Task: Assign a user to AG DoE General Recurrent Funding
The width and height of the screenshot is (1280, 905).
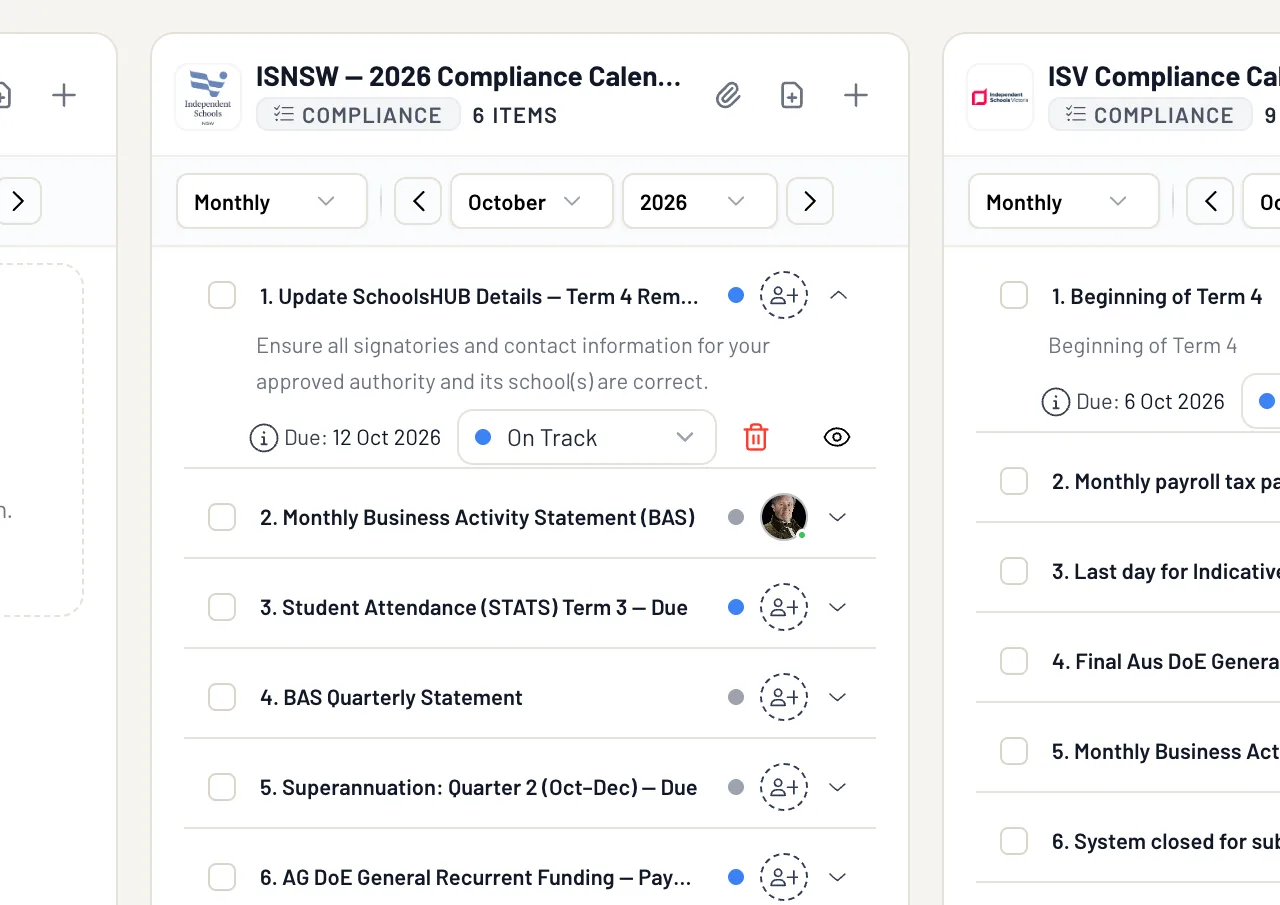Action: click(784, 877)
